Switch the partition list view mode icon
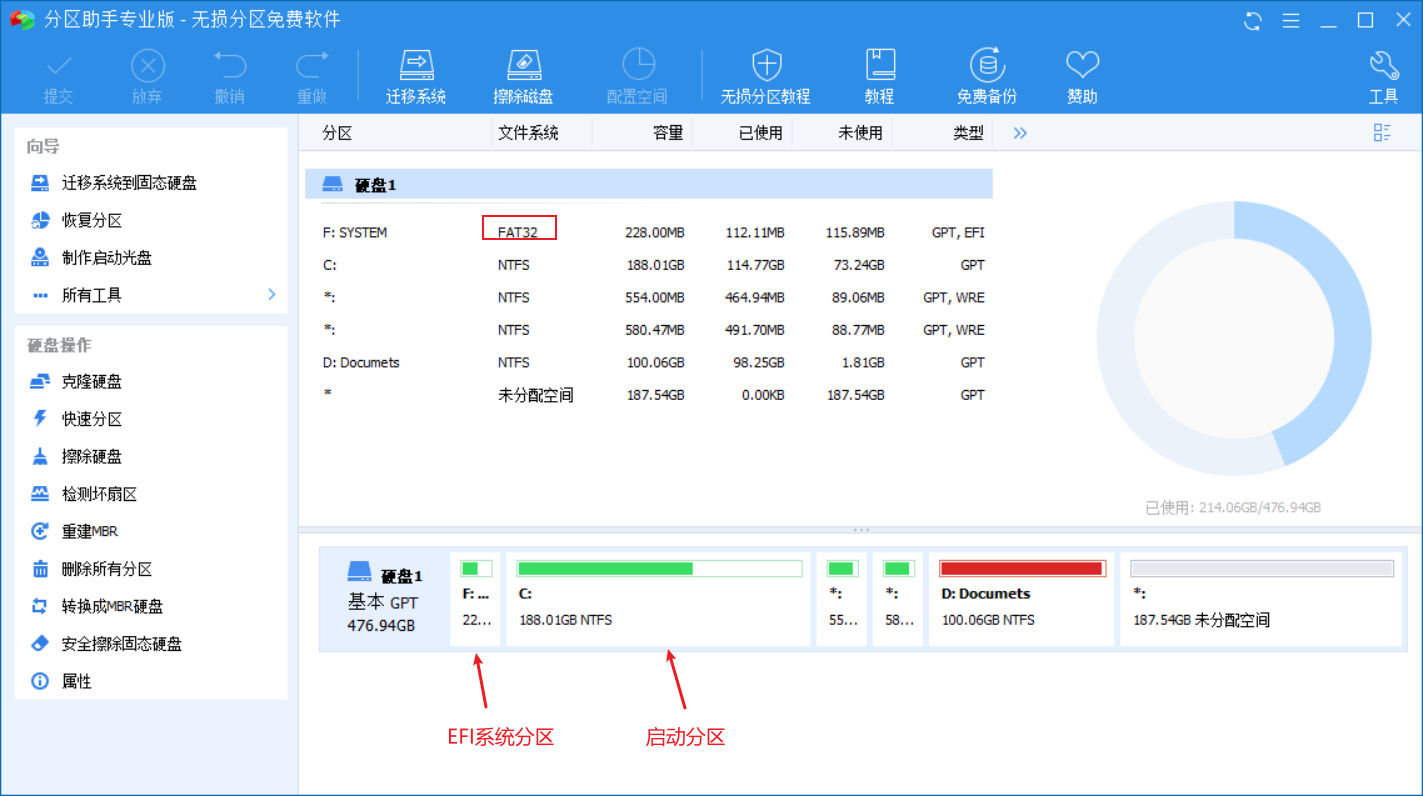Screen dimensions: 1423x796 (1383, 133)
